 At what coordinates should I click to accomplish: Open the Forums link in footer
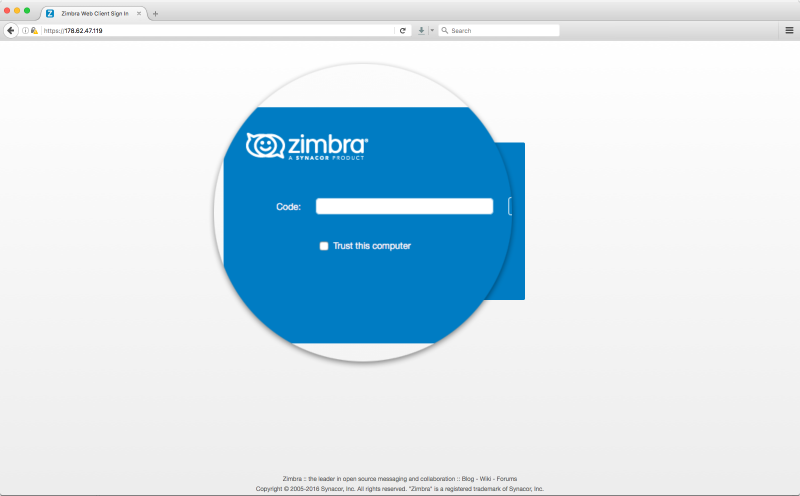pos(507,479)
